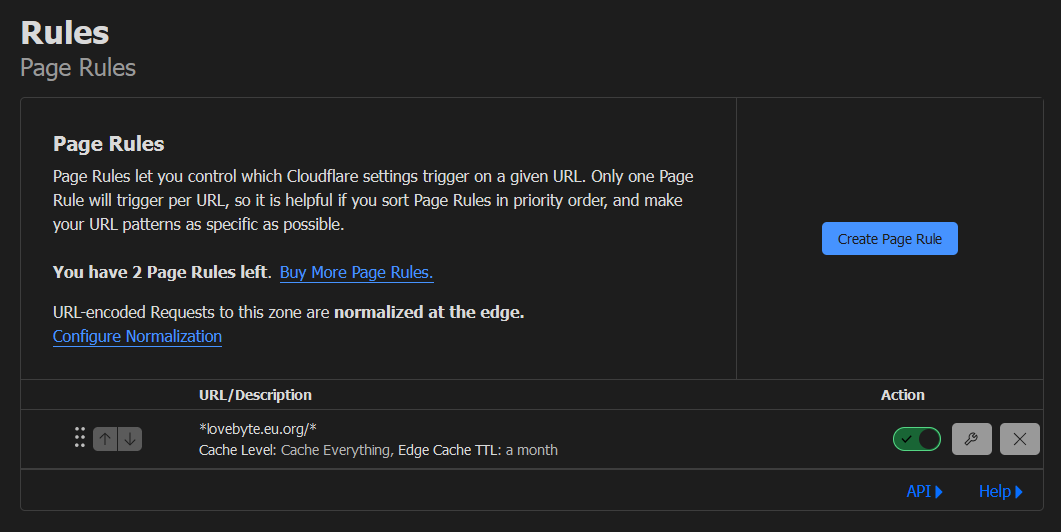
Task: Open the Configure Normalization link
Action: (137, 336)
